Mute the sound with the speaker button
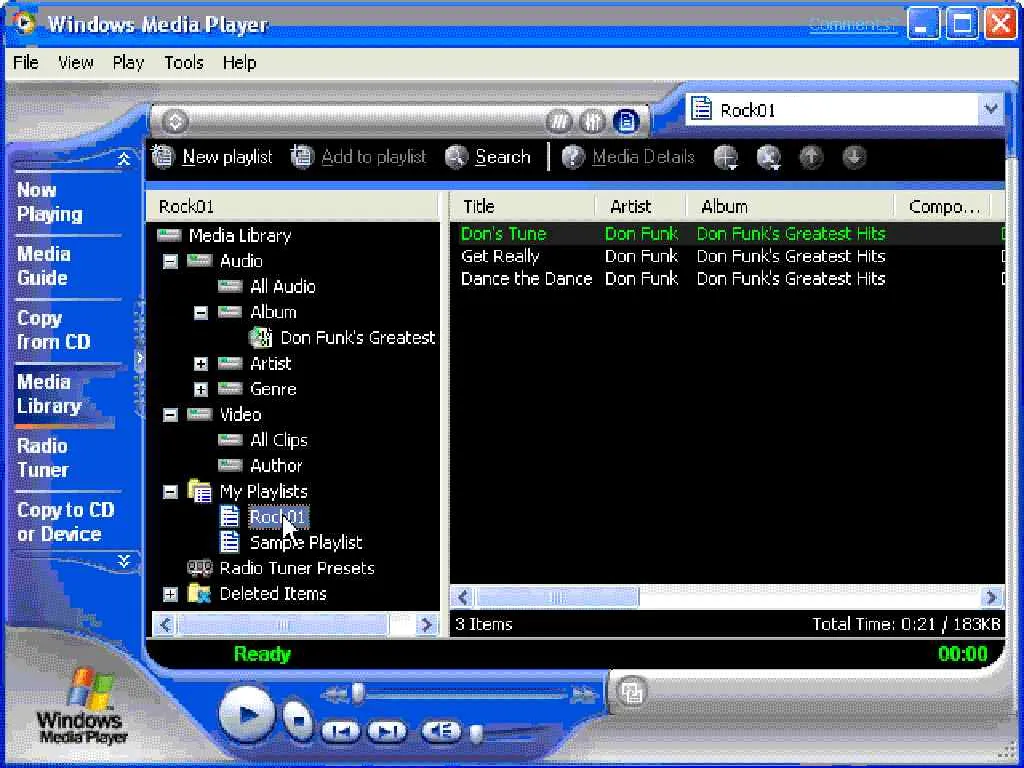 [x=441, y=730]
